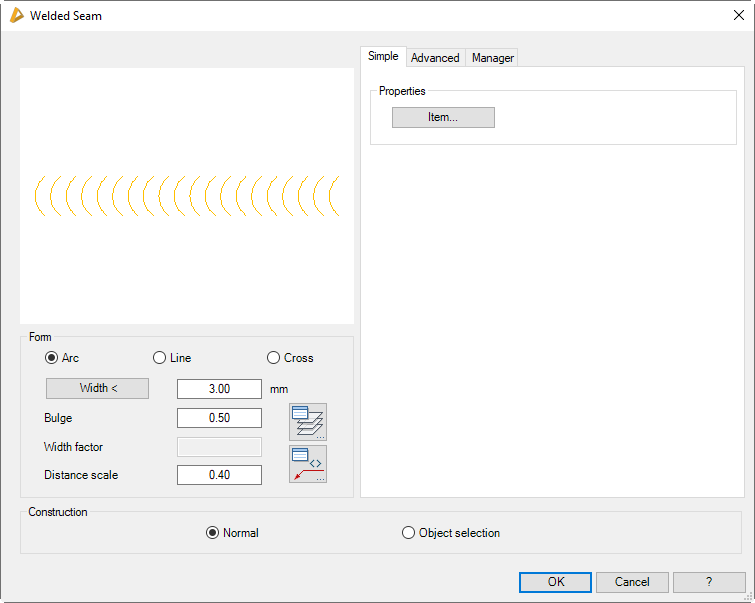Open the Manager tab
This screenshot has width=755, height=603.
pyautogui.click(x=492, y=58)
